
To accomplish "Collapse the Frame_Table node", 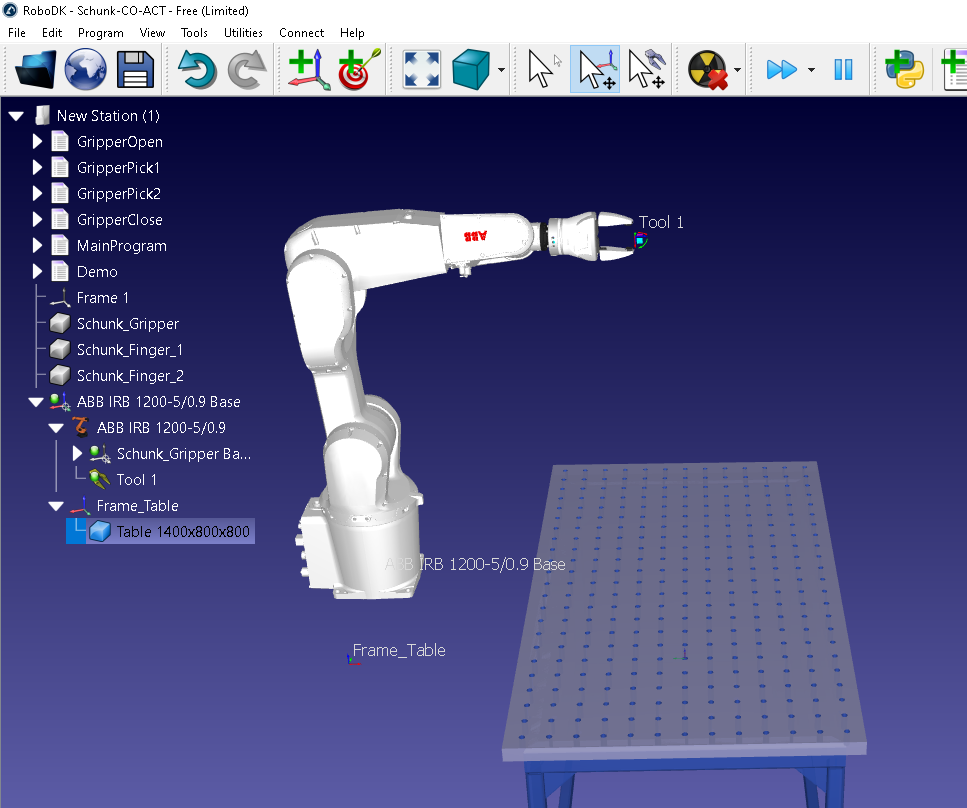I will point(56,506).
